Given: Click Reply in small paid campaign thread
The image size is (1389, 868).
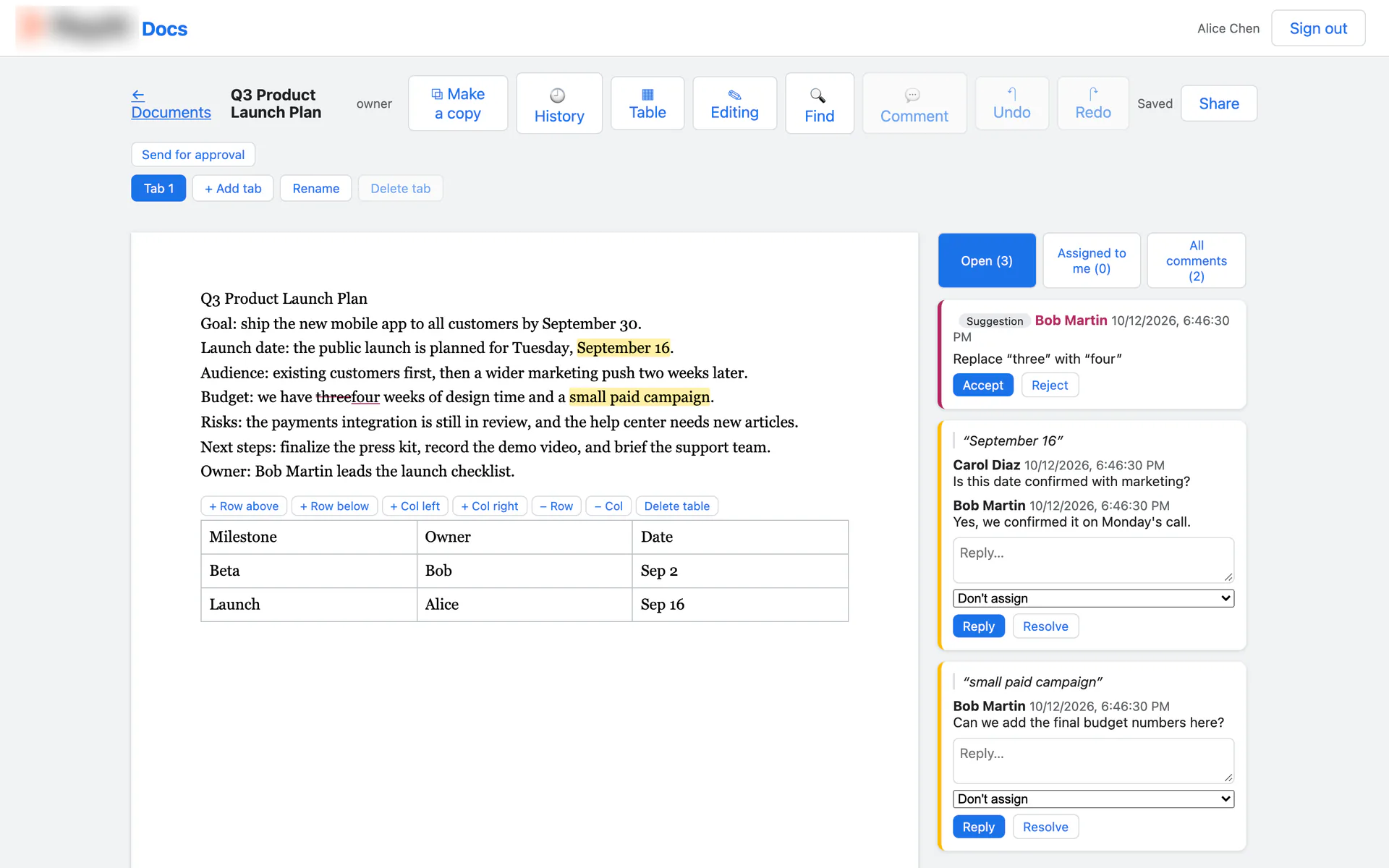Looking at the screenshot, I should point(979,826).
